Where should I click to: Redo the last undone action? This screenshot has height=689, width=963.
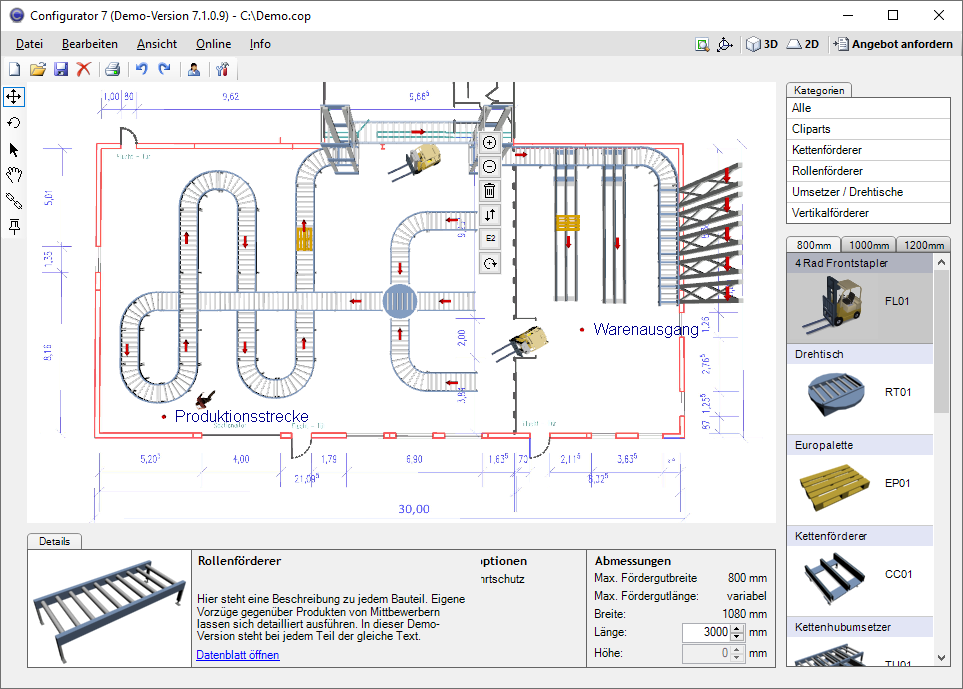(164, 69)
